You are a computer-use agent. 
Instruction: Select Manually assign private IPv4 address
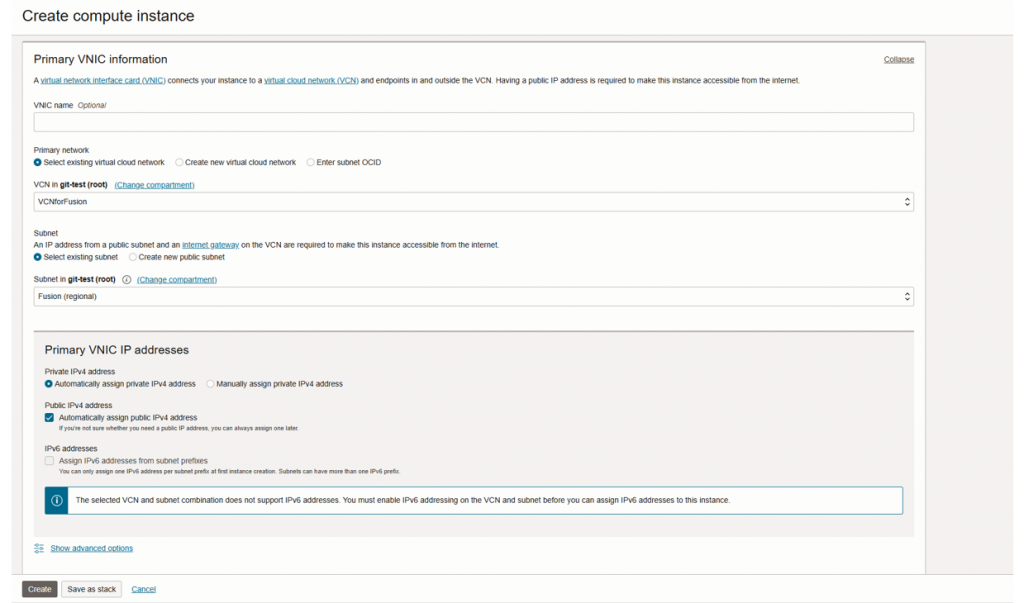coord(210,384)
